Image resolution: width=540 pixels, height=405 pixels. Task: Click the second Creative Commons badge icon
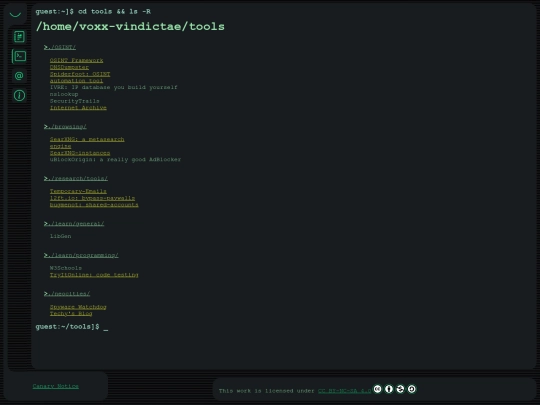389,389
